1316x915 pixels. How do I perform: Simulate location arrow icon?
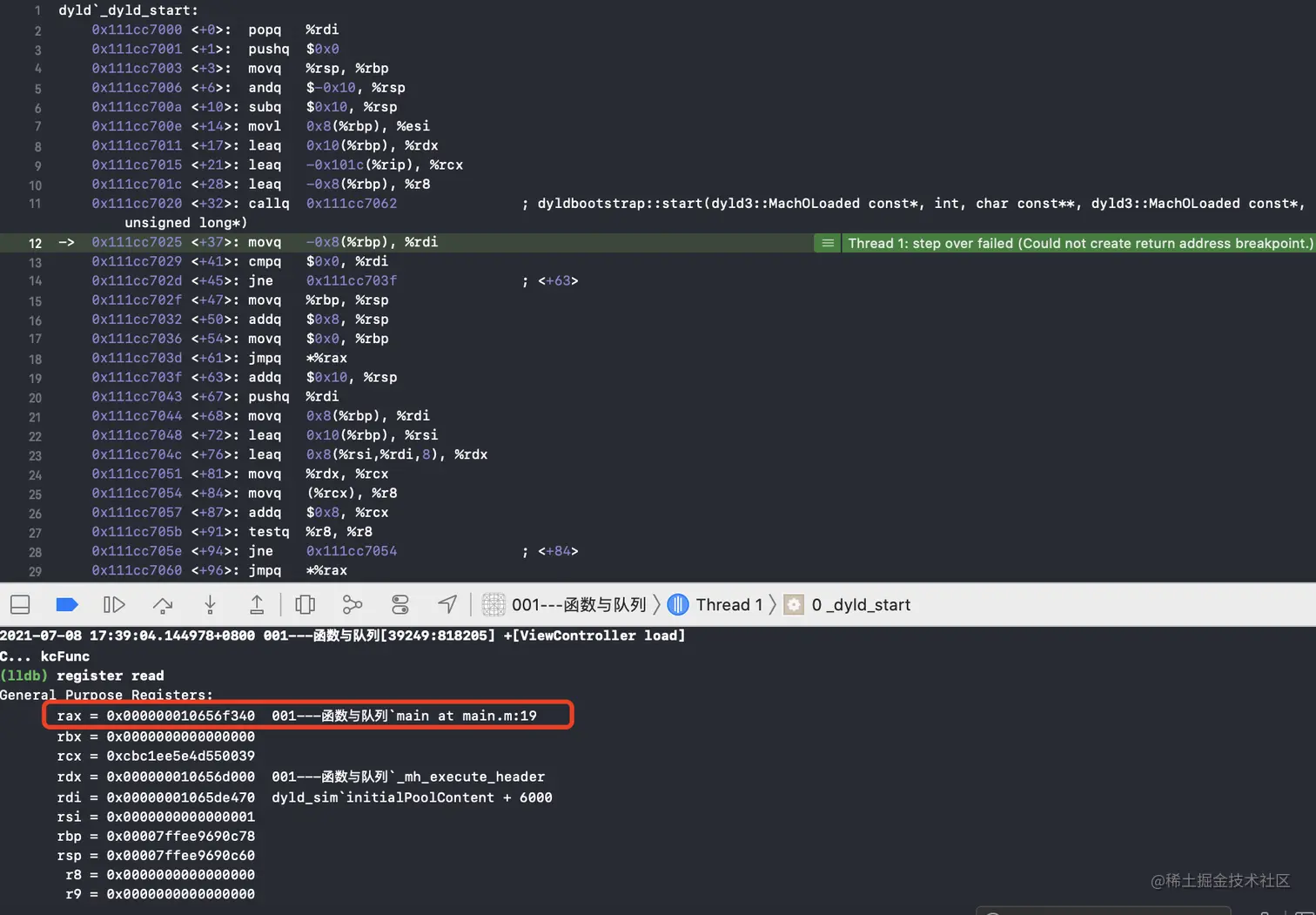click(447, 604)
